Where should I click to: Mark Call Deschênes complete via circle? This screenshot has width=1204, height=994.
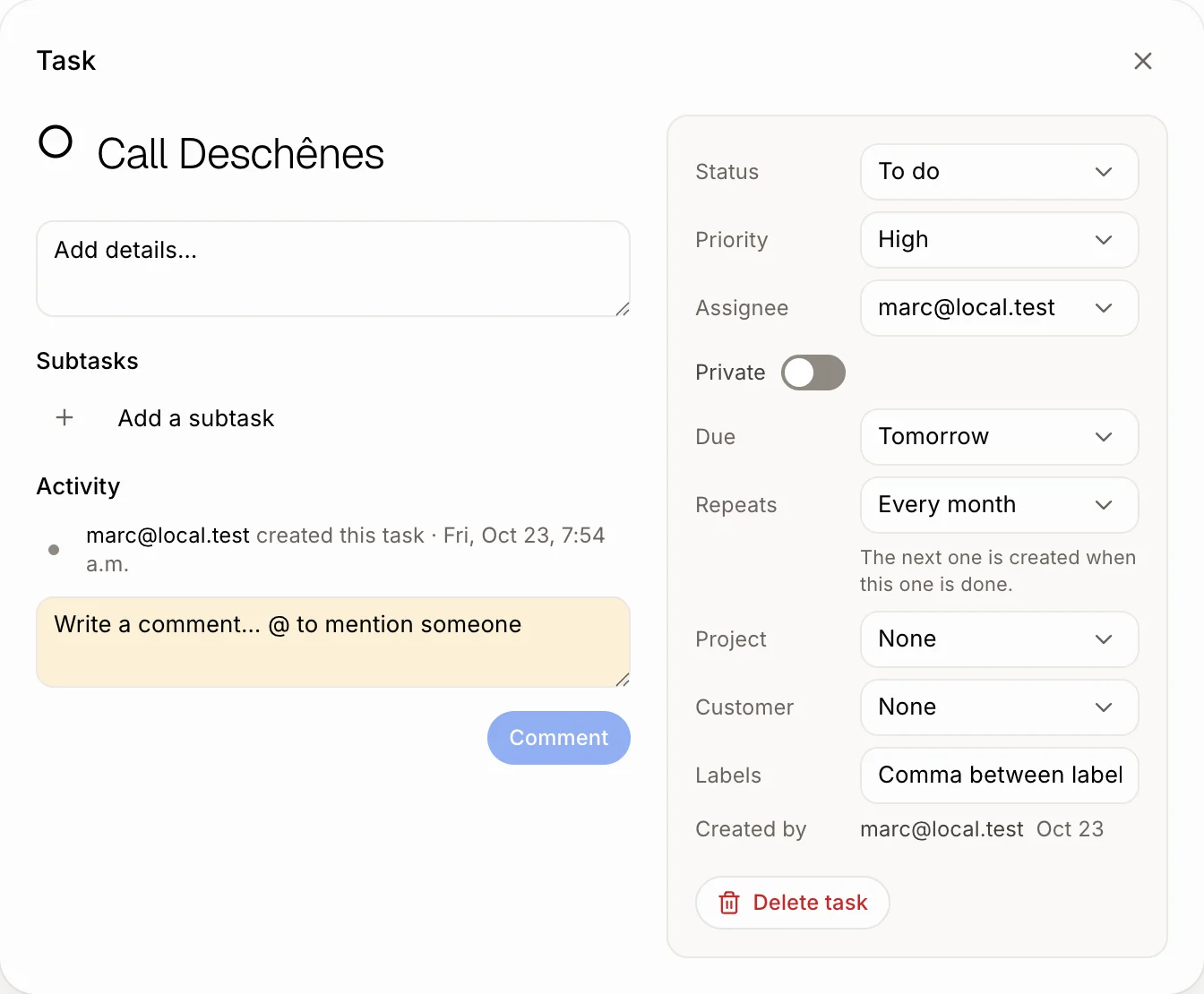(x=56, y=141)
